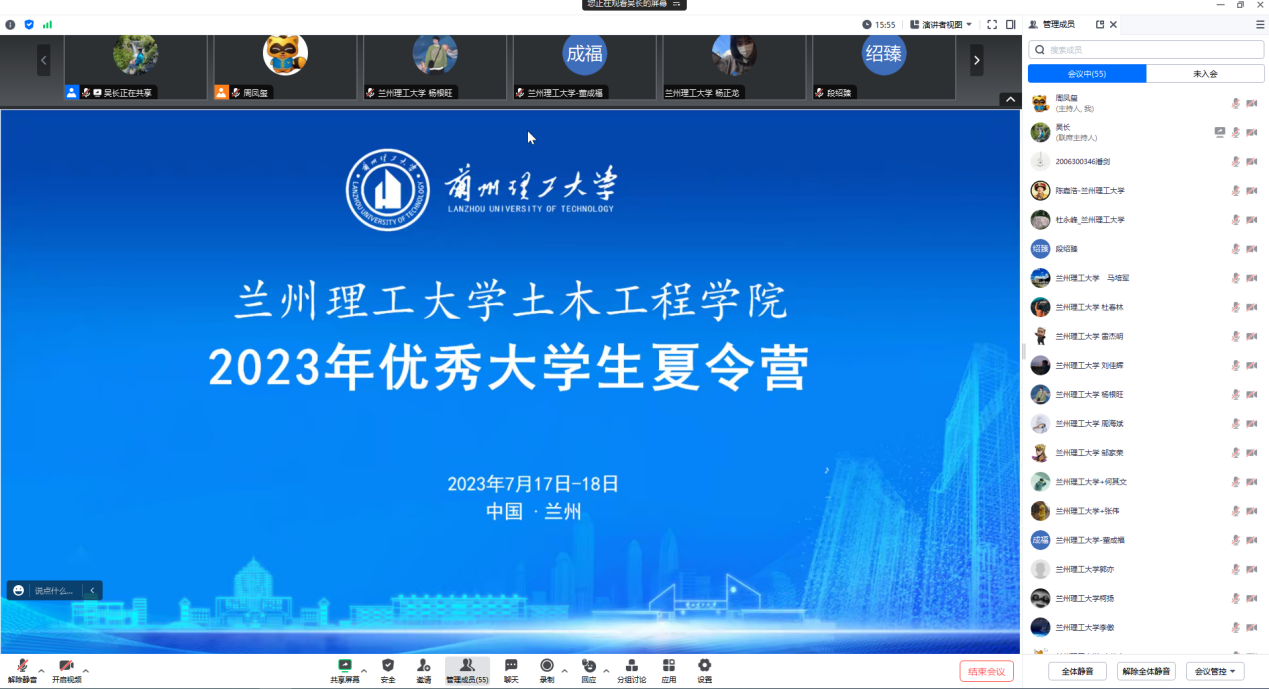Select the 会议中(55) tab
Image resolution: width=1269 pixels, height=689 pixels.
[1087, 74]
